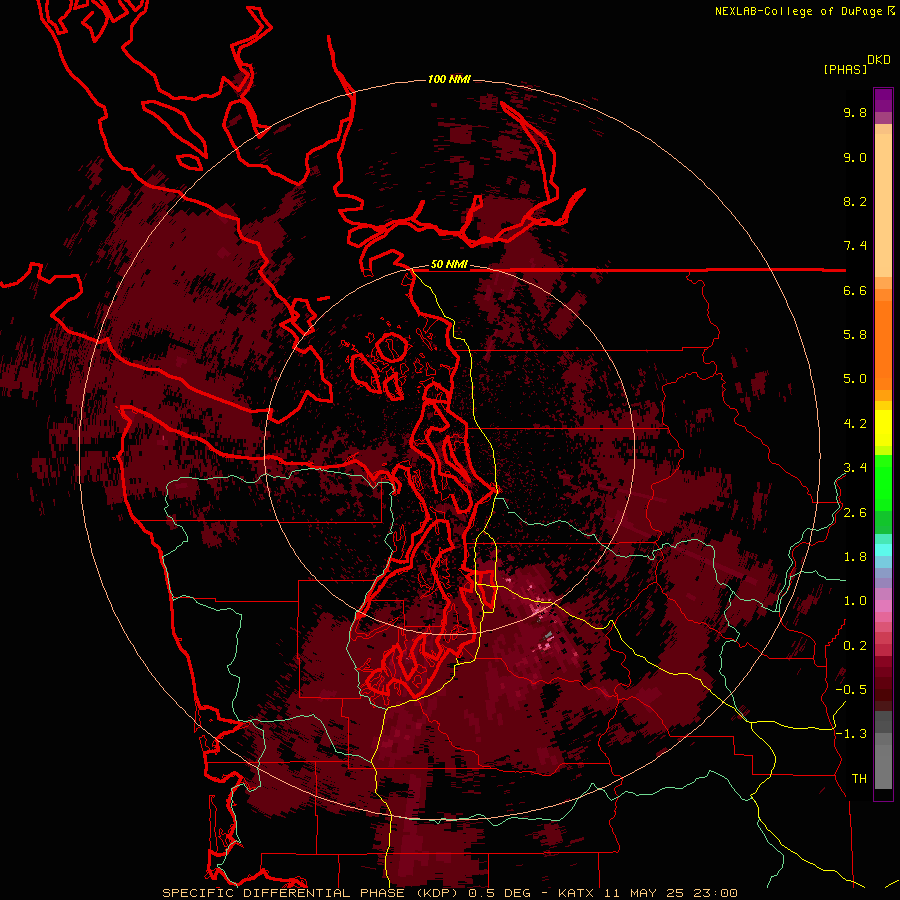Viewport: 900px width, 900px height.
Task: Click the 0.2 legend value
Action: [855, 646]
